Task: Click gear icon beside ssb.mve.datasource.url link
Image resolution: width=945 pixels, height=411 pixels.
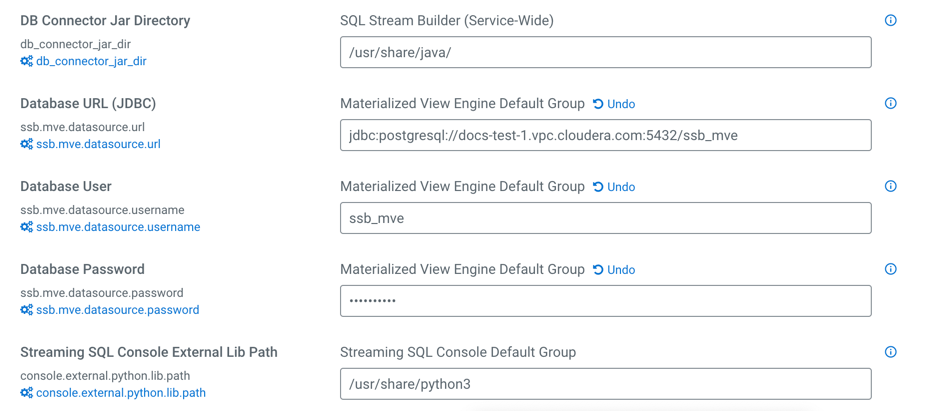Action: point(27,144)
